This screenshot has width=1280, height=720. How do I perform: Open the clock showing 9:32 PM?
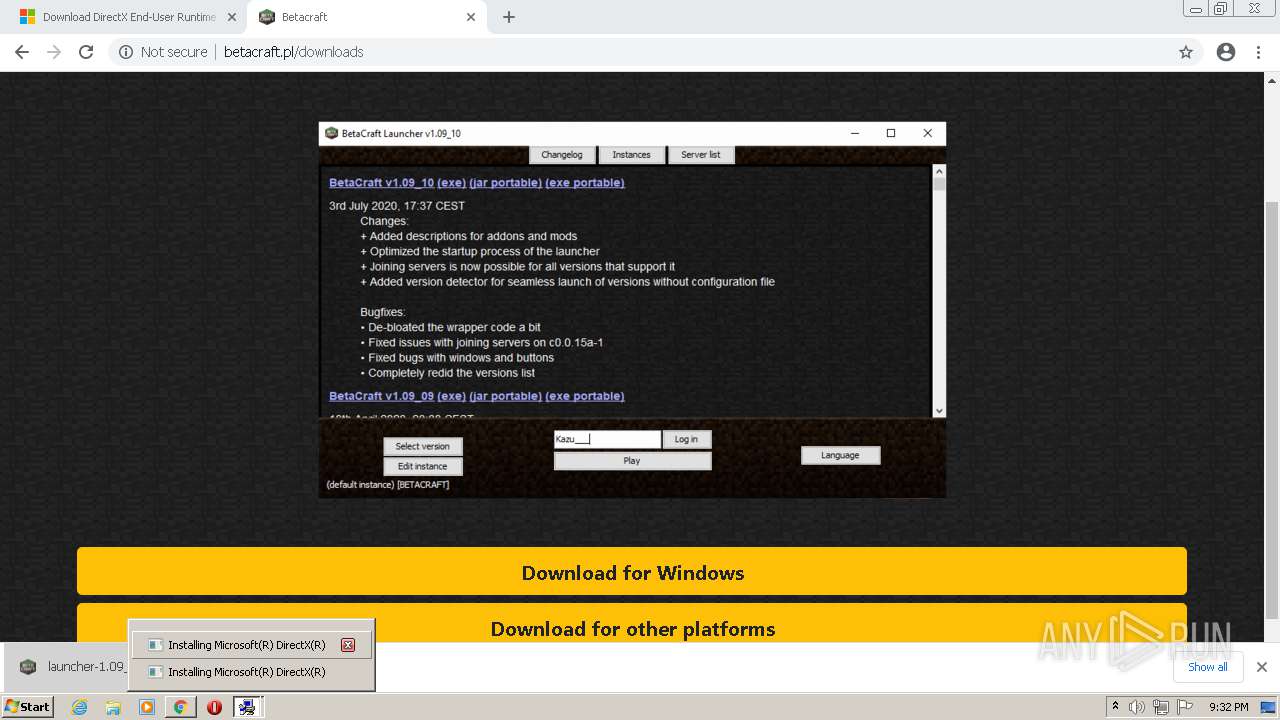click(1228, 707)
